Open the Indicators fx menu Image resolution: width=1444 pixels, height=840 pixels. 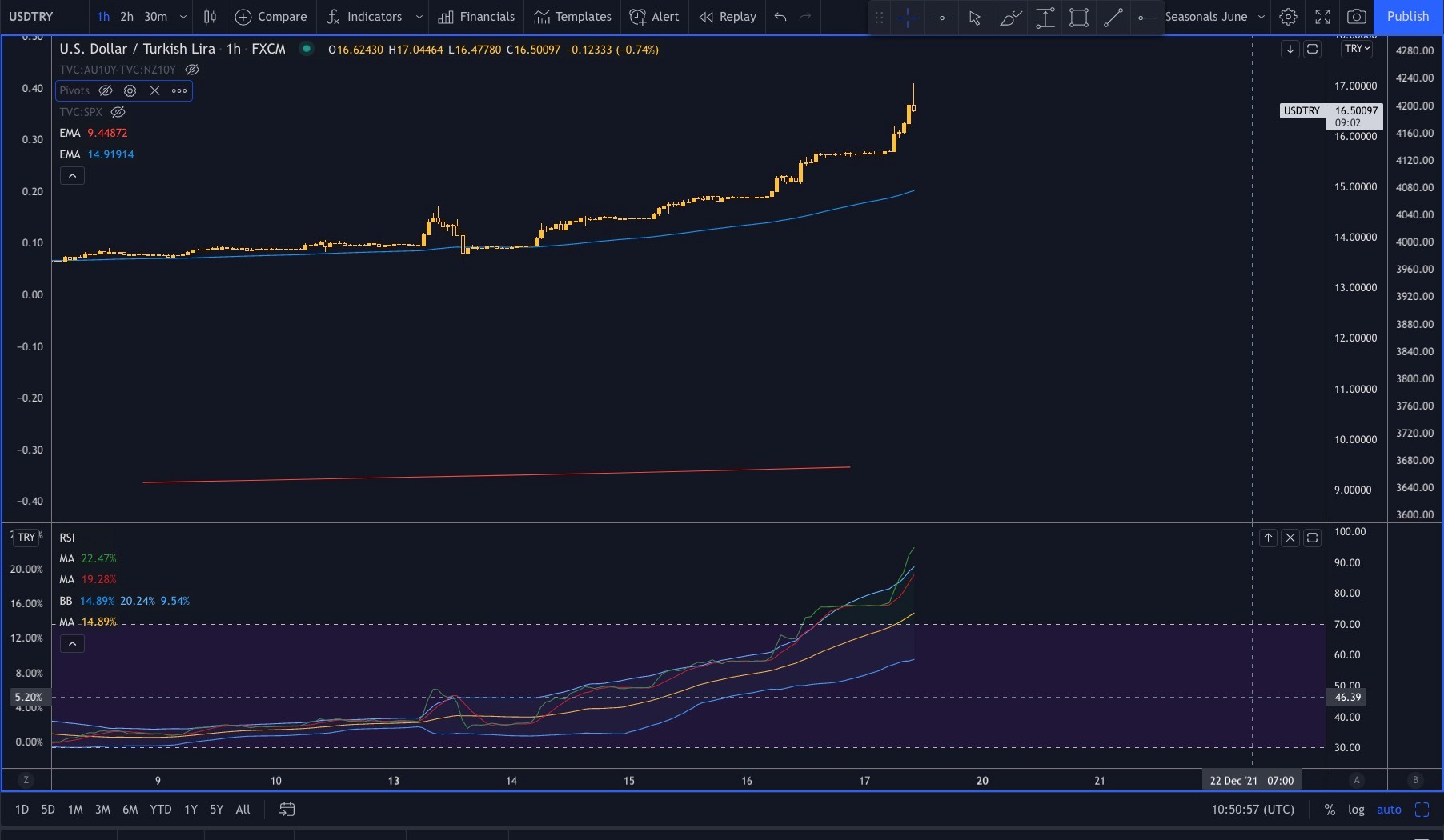(364, 17)
